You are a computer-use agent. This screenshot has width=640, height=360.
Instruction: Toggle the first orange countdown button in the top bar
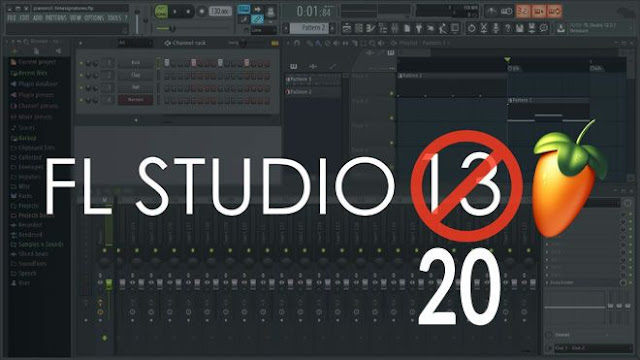click(523, 11)
